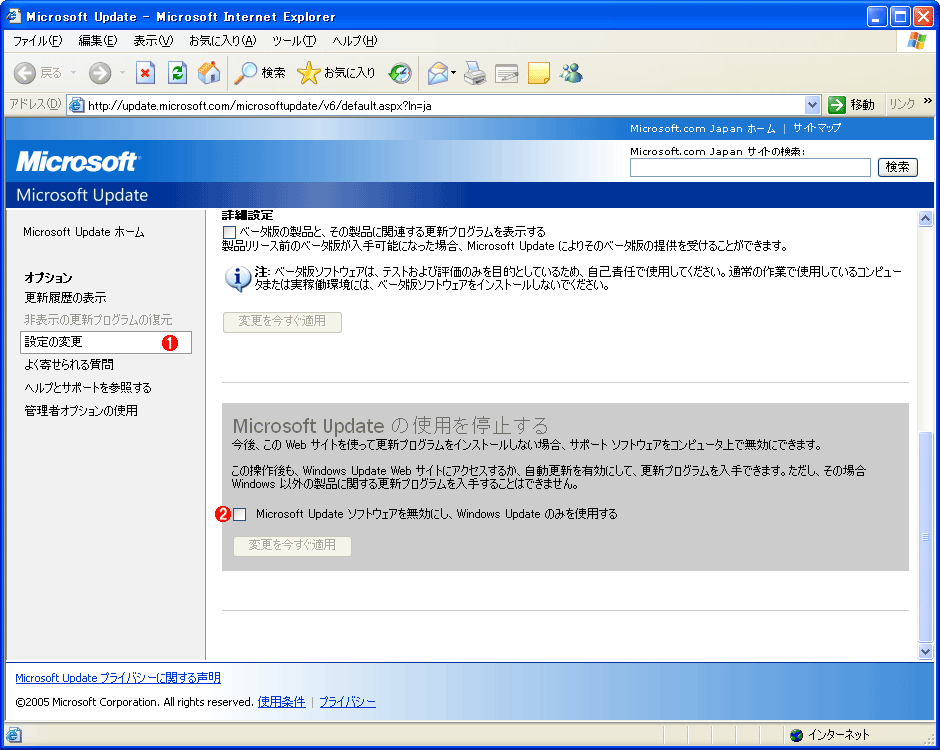Click the Stop page loading icon

tap(145, 73)
